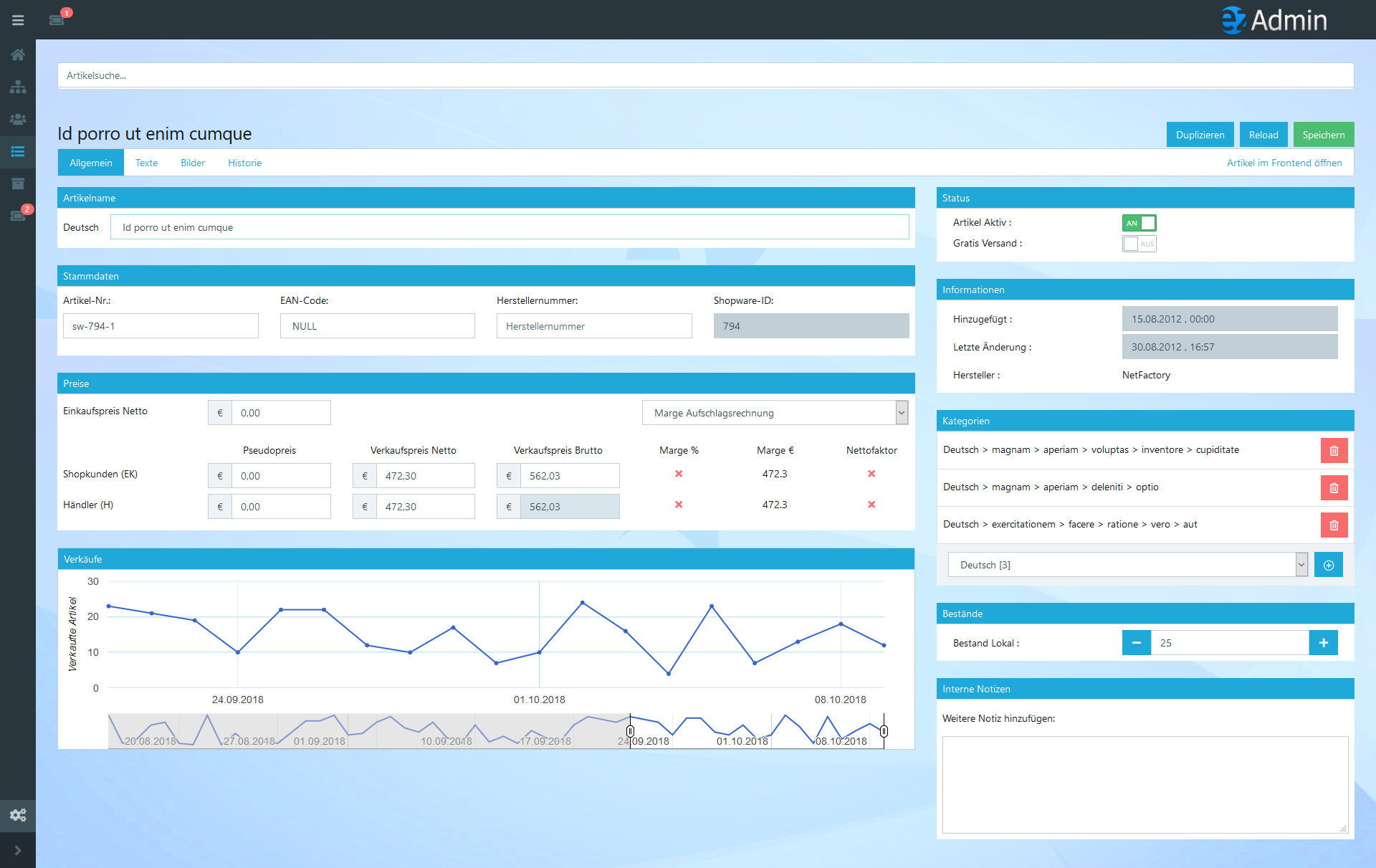The height and width of the screenshot is (868, 1376).
Task: Click the Shopkunden Pseudopreis field
Action: 281,476
